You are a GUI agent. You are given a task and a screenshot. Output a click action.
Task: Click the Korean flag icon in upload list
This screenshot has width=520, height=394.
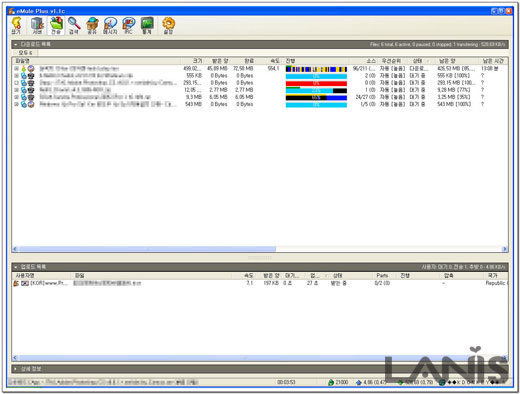(x=25, y=283)
